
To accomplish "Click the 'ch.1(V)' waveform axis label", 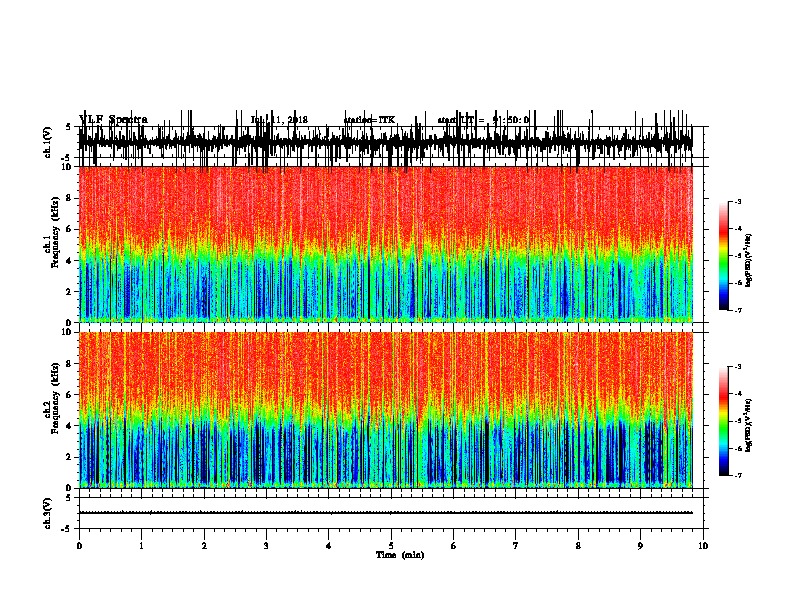I will tap(48, 142).
